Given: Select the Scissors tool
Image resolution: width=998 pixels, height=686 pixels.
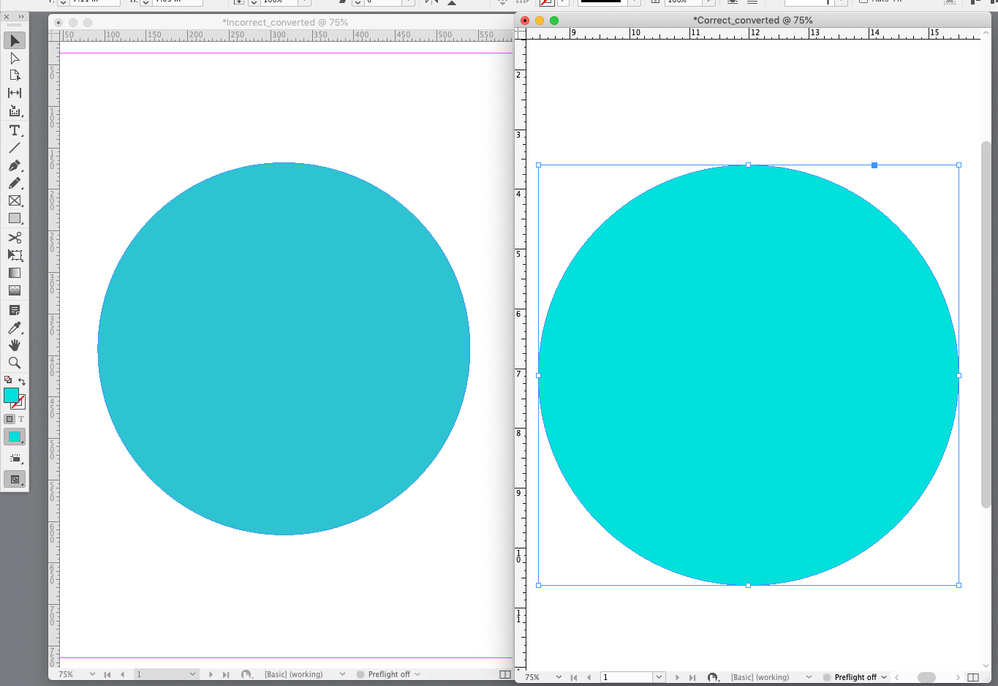Looking at the screenshot, I should point(15,238).
